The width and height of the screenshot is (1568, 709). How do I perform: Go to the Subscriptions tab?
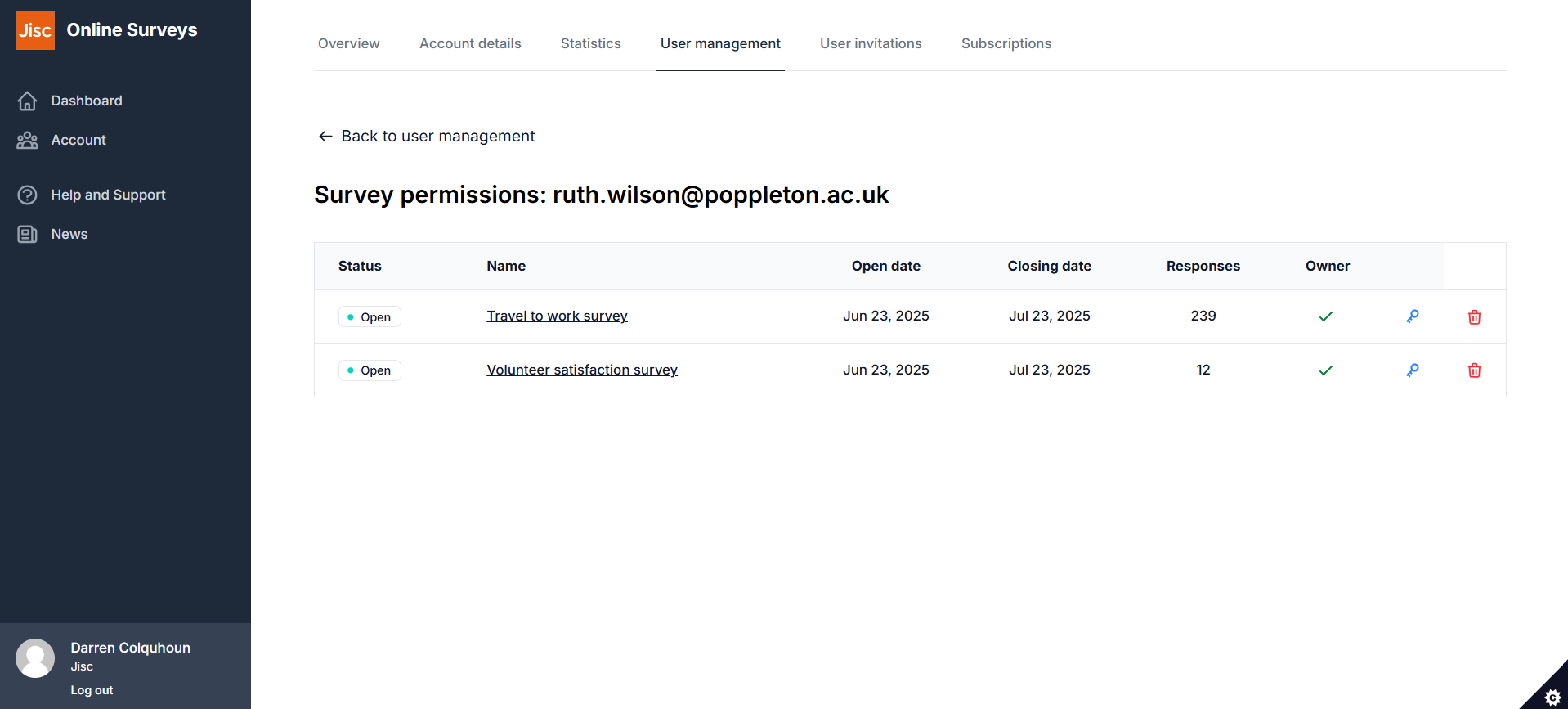1006,43
